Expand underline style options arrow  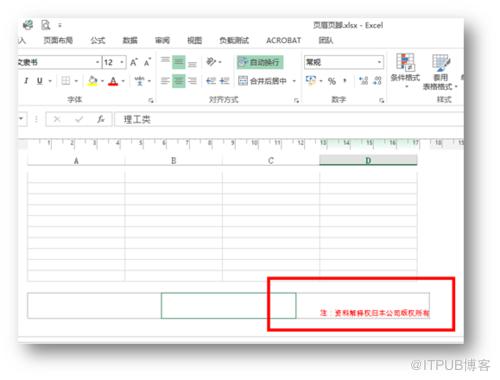(x=50, y=81)
